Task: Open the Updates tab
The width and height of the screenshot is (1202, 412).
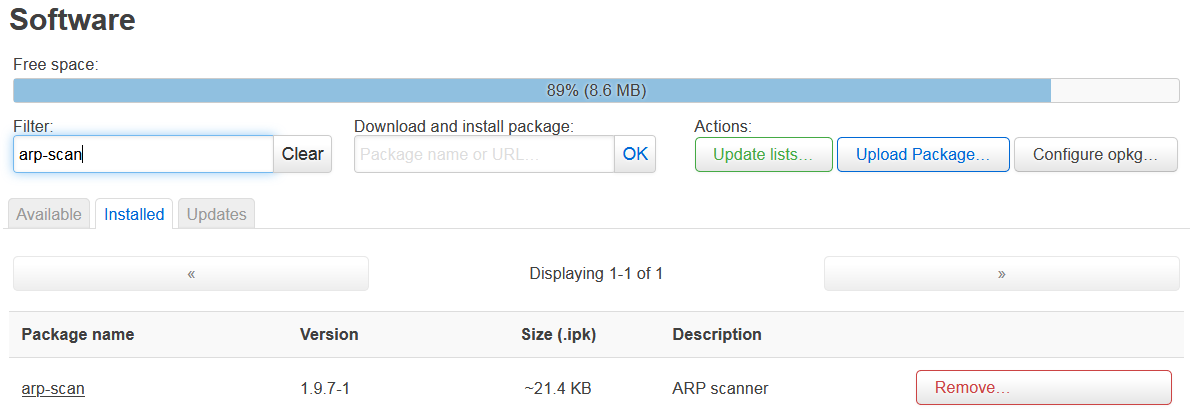Action: [x=216, y=214]
